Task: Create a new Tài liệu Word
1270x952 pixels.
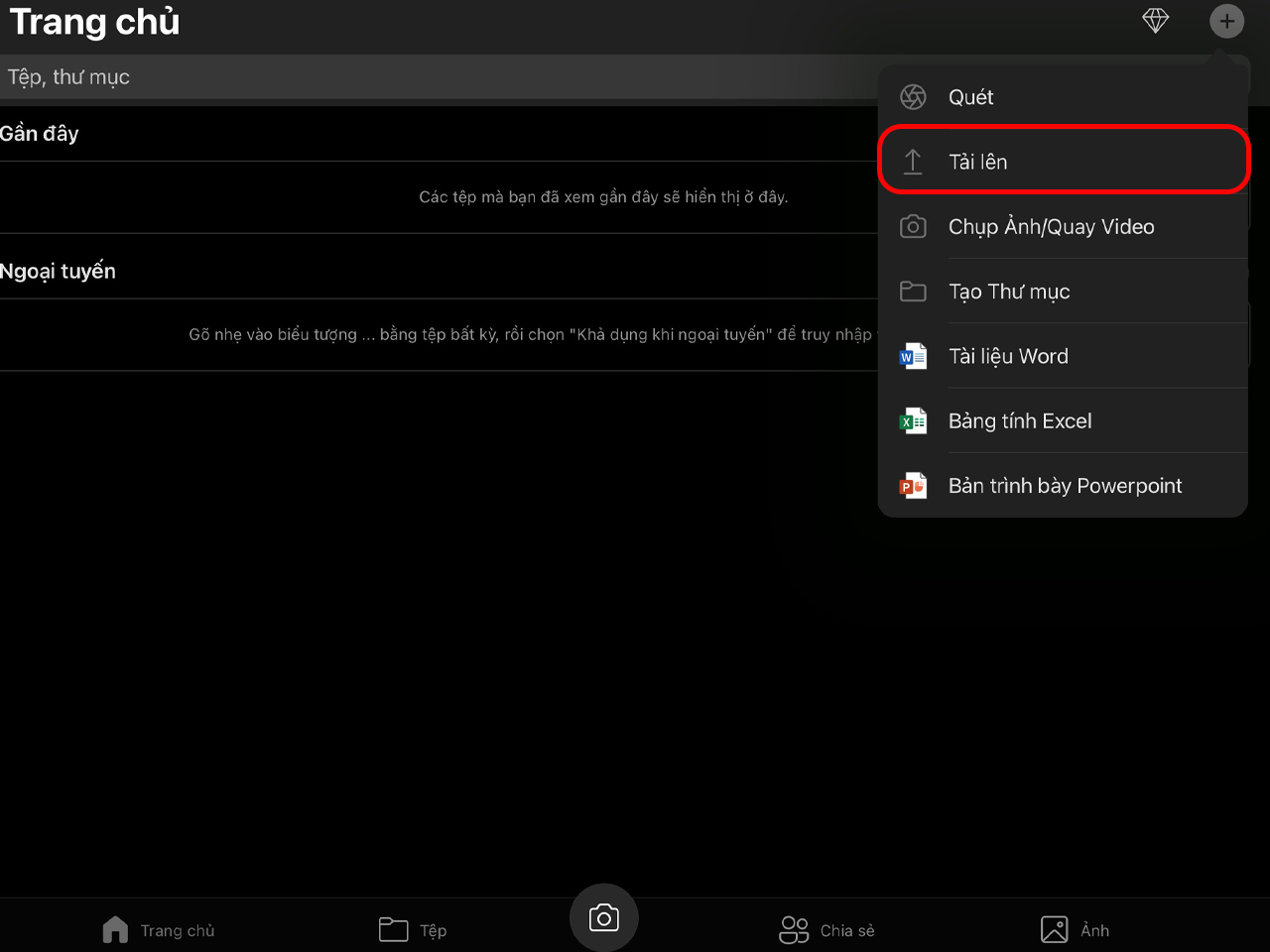Action: (x=1063, y=356)
